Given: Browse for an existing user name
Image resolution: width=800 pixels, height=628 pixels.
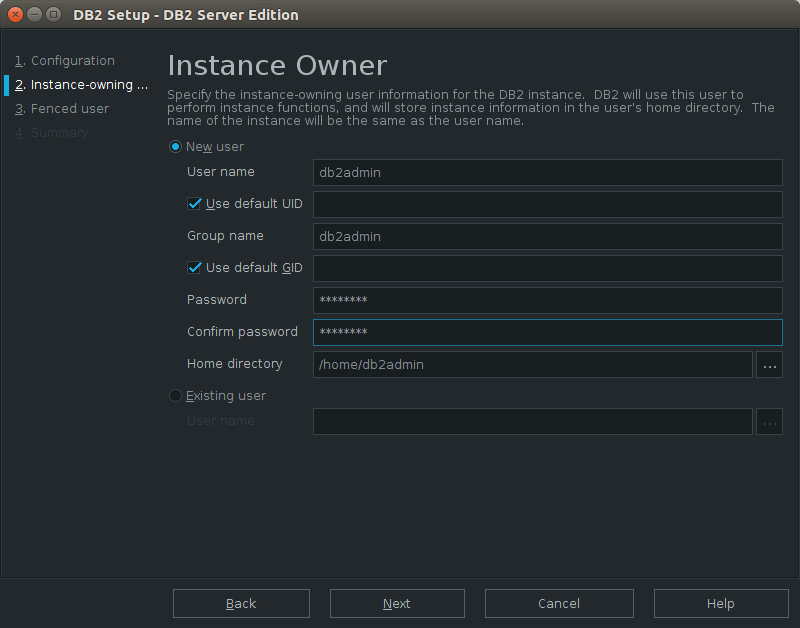Looking at the screenshot, I should (769, 421).
